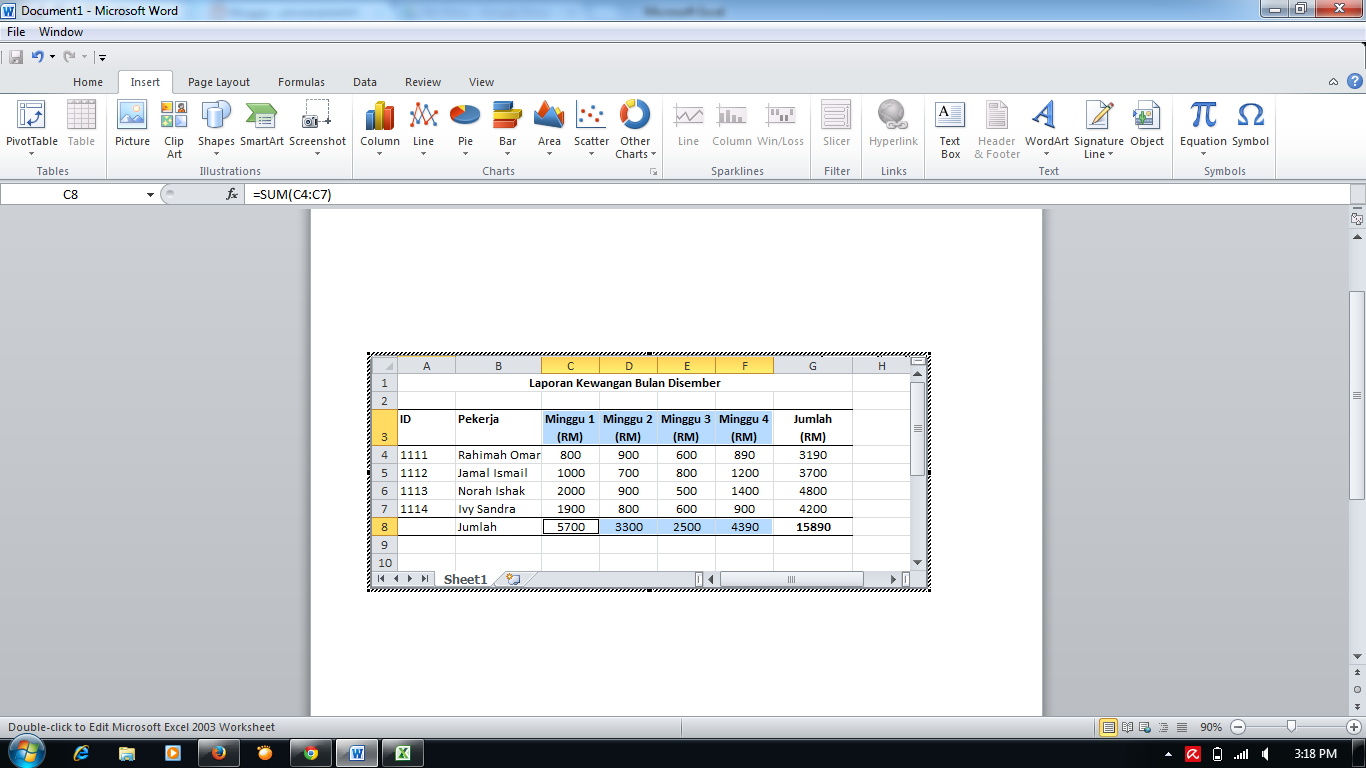Switch to Draft view
Image resolution: width=1366 pixels, height=768 pixels.
click(x=1181, y=727)
